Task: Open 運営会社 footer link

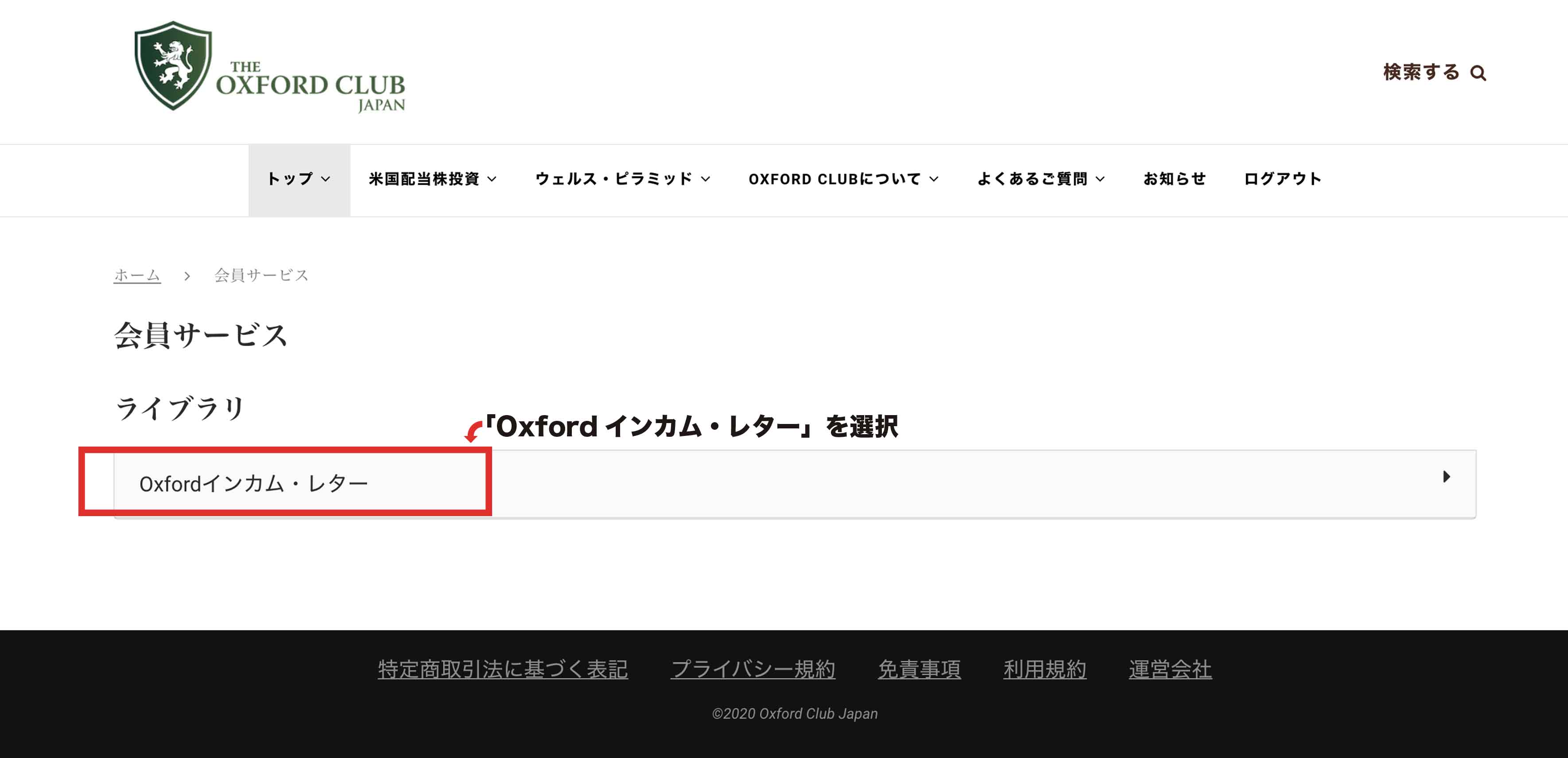Action: [x=1170, y=669]
